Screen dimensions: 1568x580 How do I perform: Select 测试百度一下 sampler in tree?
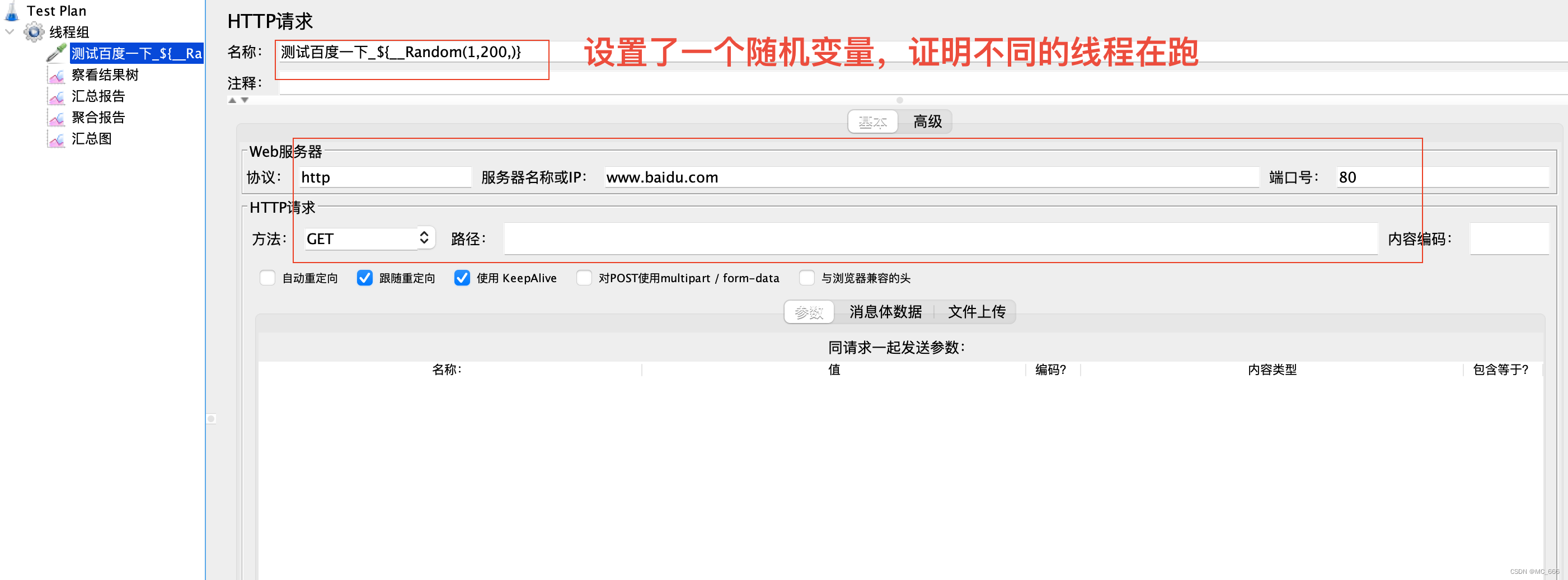pos(137,54)
